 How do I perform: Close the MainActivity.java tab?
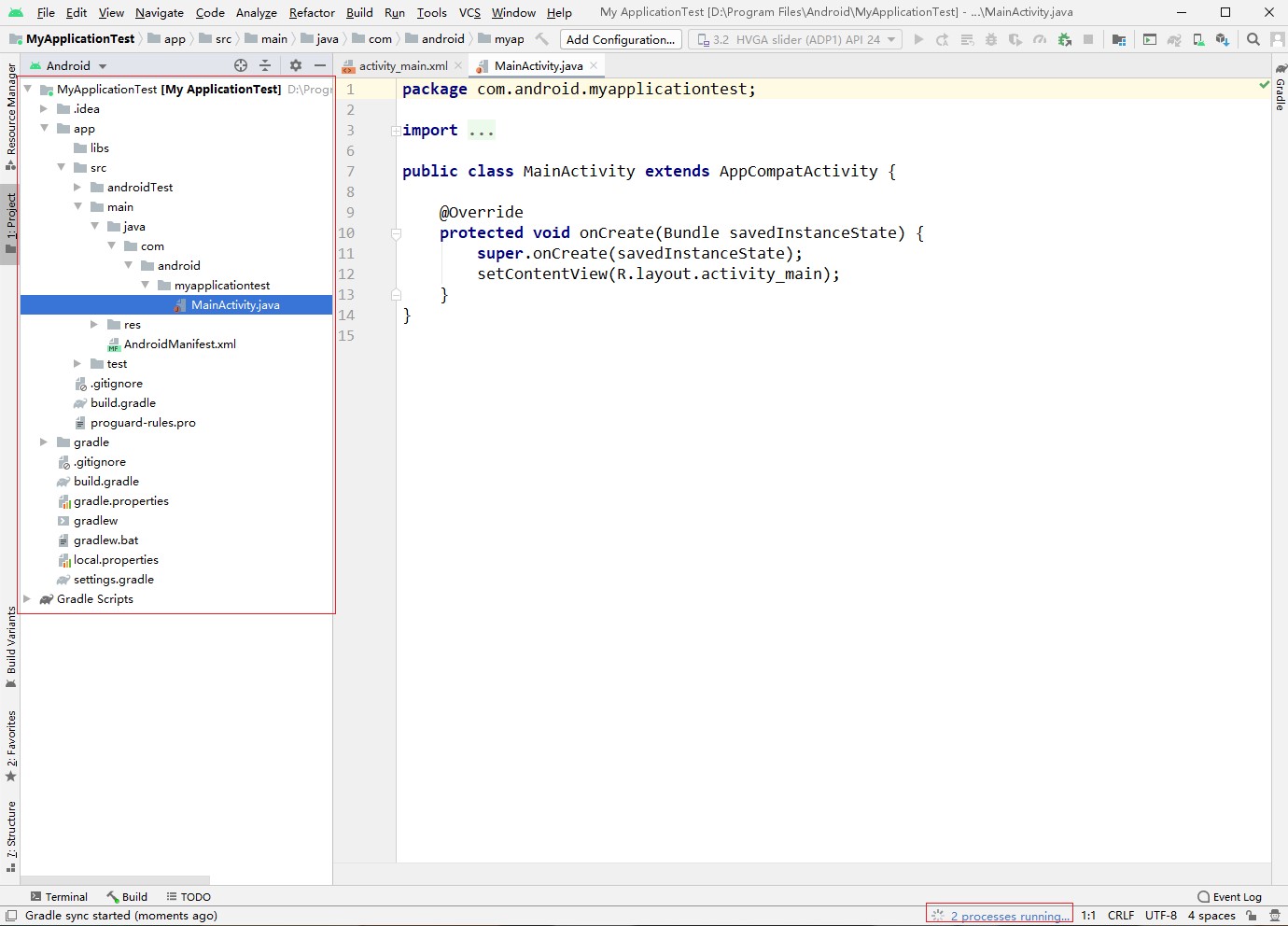pyautogui.click(x=594, y=65)
